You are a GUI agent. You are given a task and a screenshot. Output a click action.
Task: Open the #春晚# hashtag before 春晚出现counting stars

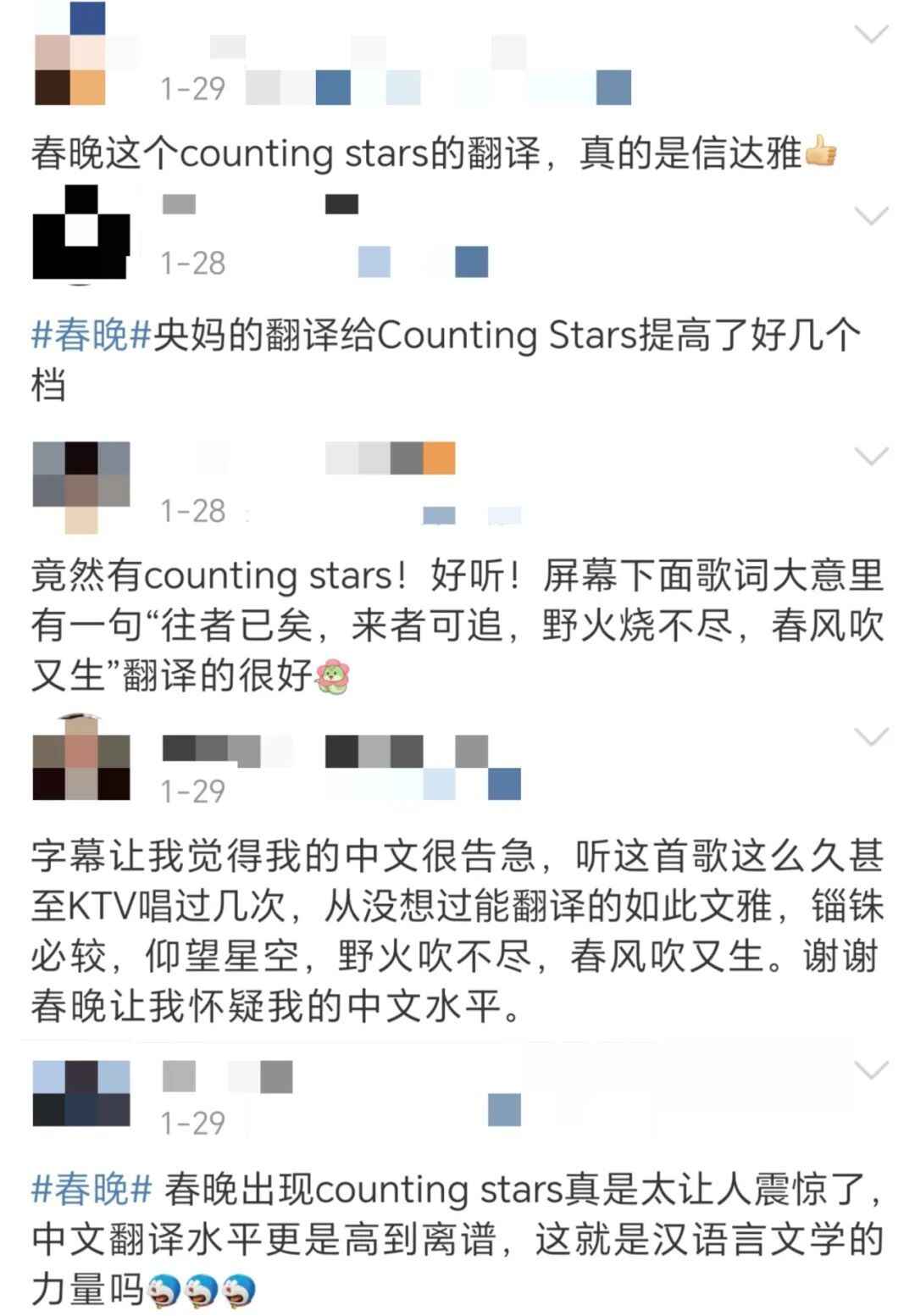coord(91,1190)
